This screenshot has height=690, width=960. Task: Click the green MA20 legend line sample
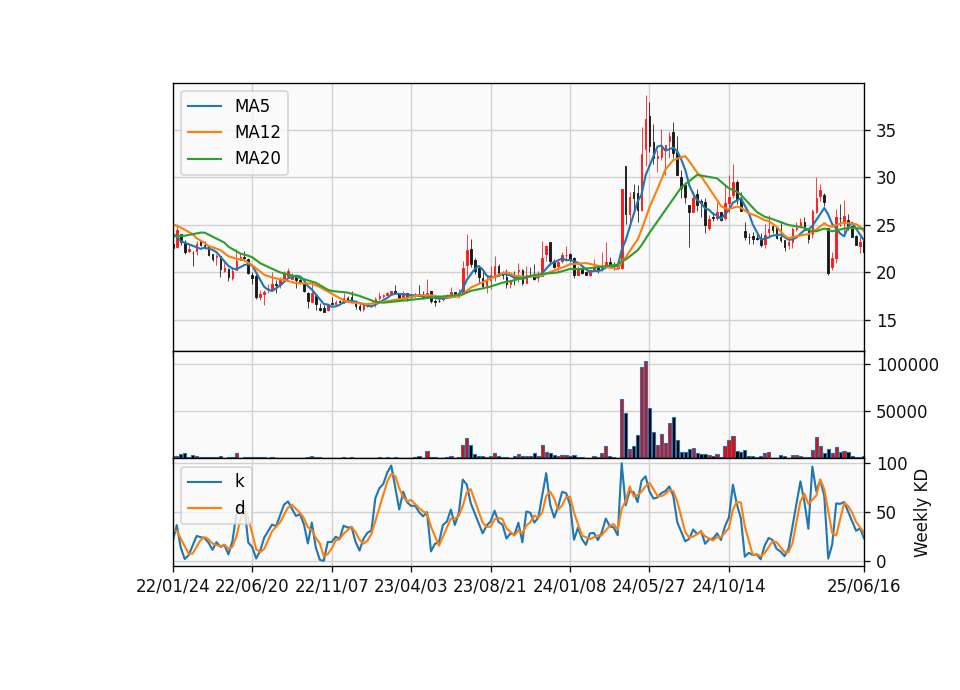point(204,158)
